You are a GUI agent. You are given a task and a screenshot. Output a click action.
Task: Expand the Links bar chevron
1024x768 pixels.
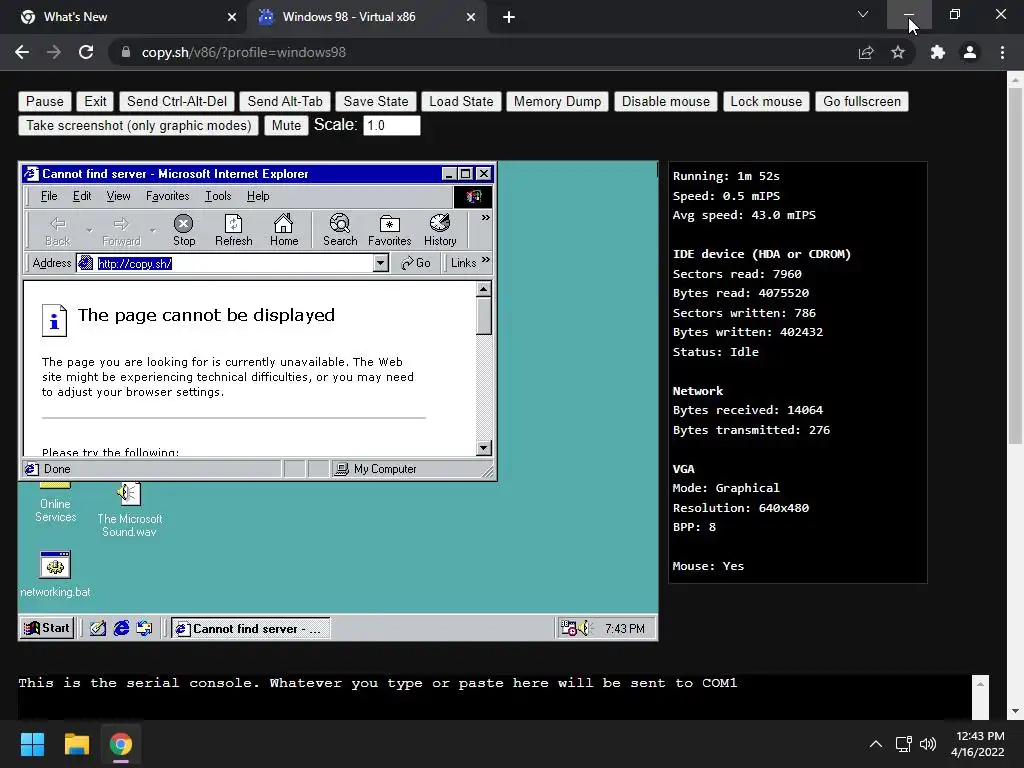tap(485, 260)
